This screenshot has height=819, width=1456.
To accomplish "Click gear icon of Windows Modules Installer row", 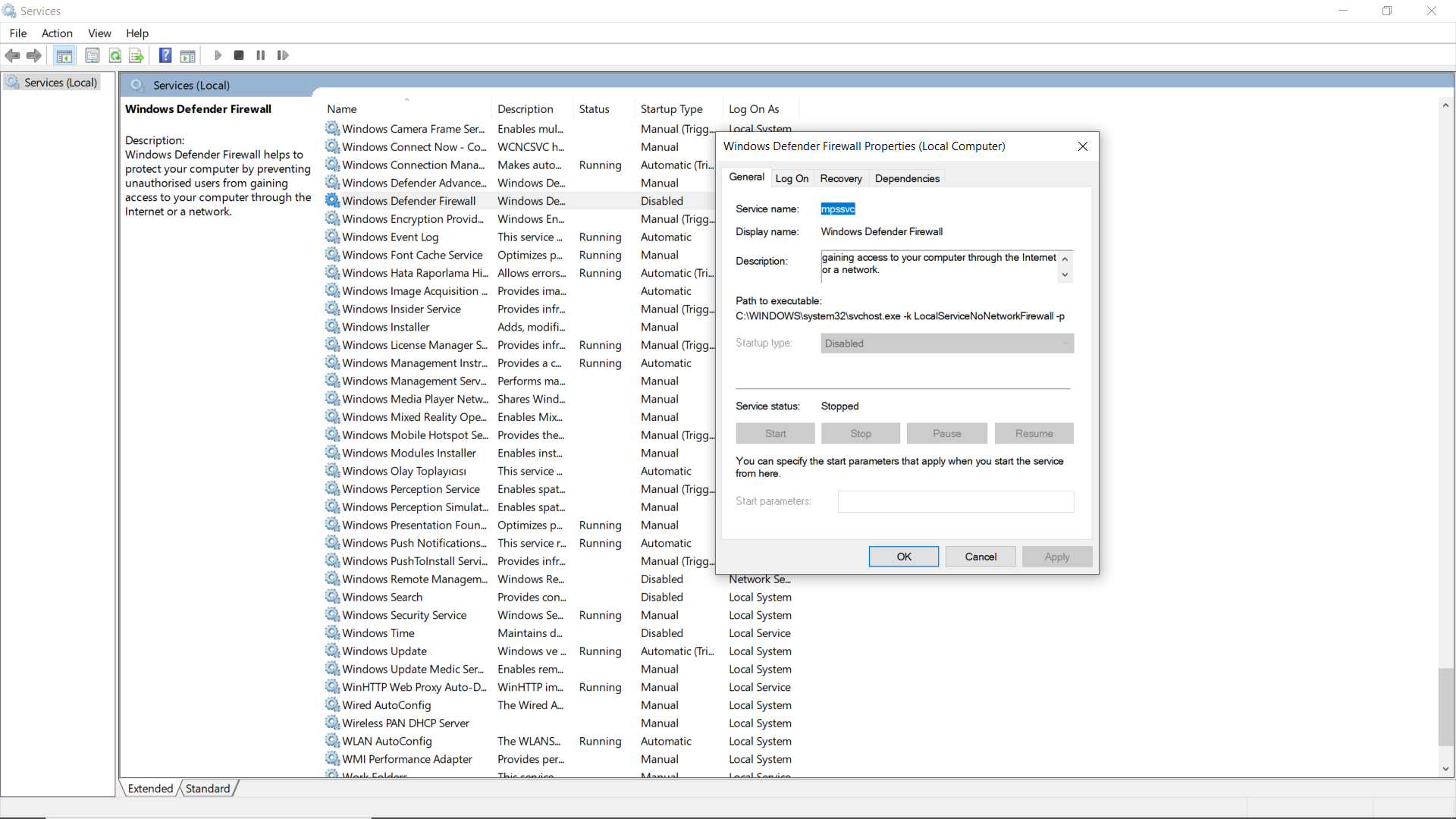I will [x=332, y=453].
